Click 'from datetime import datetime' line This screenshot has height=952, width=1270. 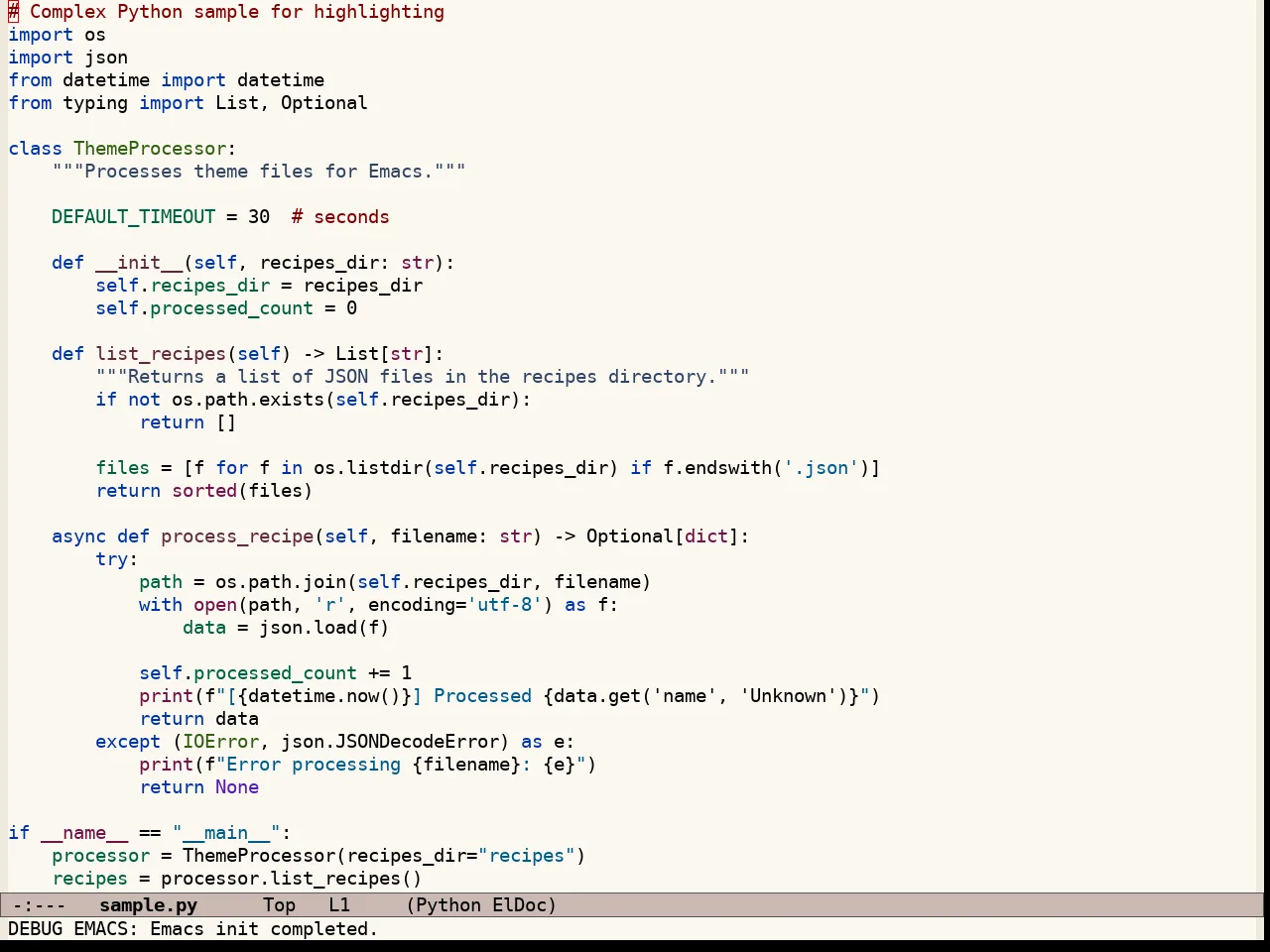(166, 80)
